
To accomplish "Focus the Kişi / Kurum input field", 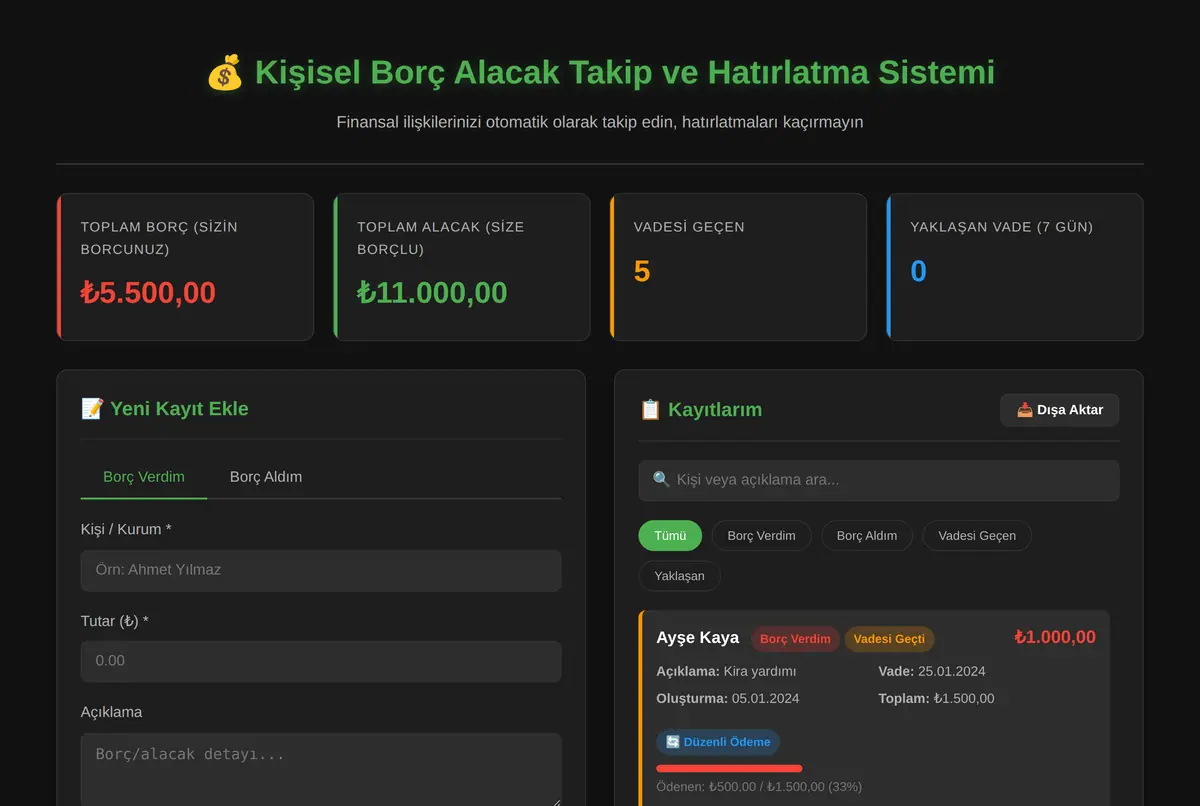I will (321, 570).
